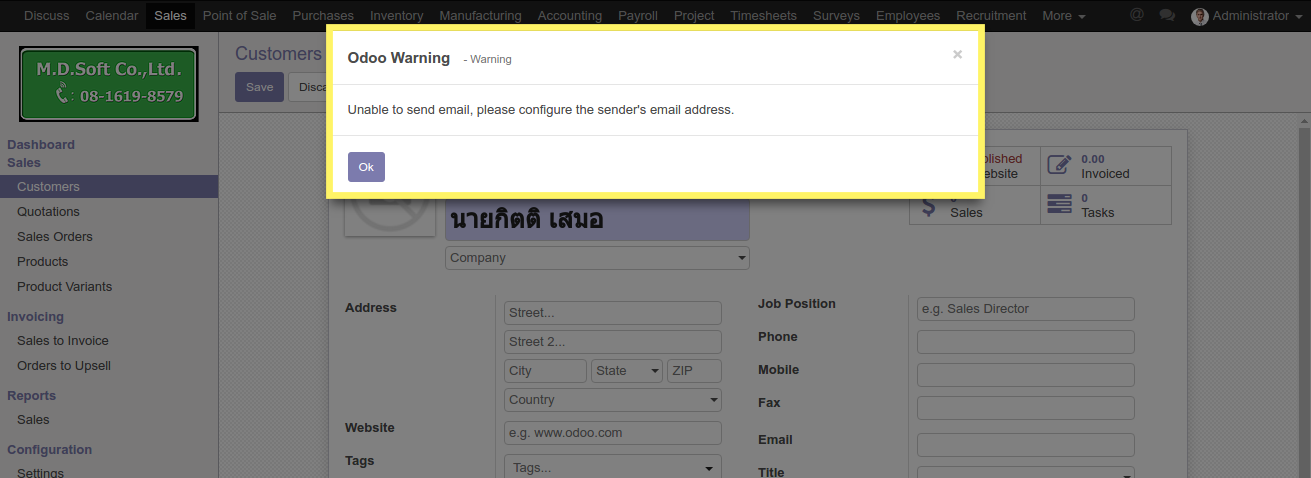Click the ZIP input field
The height and width of the screenshot is (478, 1311).
pos(694,371)
